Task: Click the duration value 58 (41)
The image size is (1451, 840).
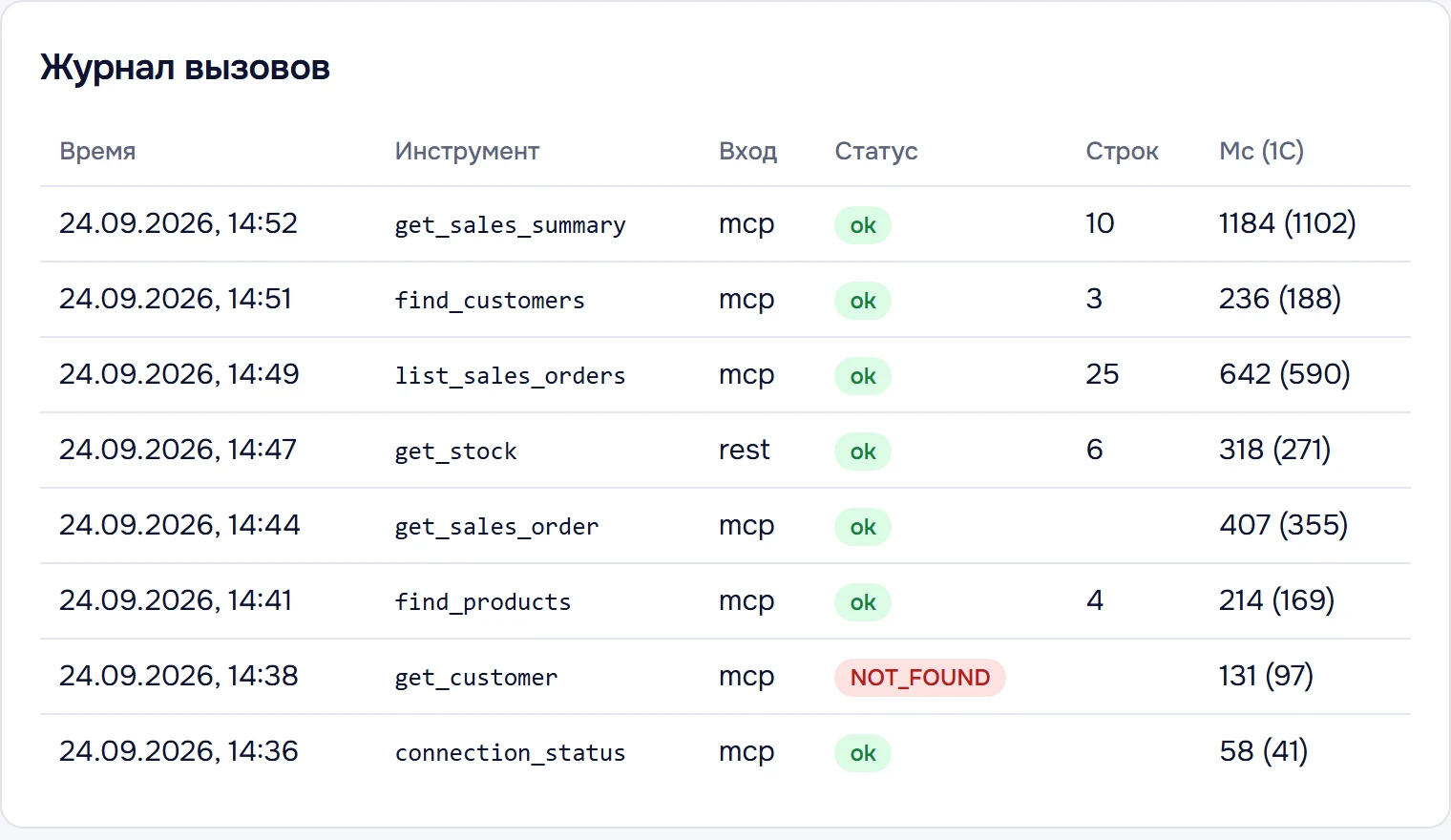Action: click(x=1264, y=751)
